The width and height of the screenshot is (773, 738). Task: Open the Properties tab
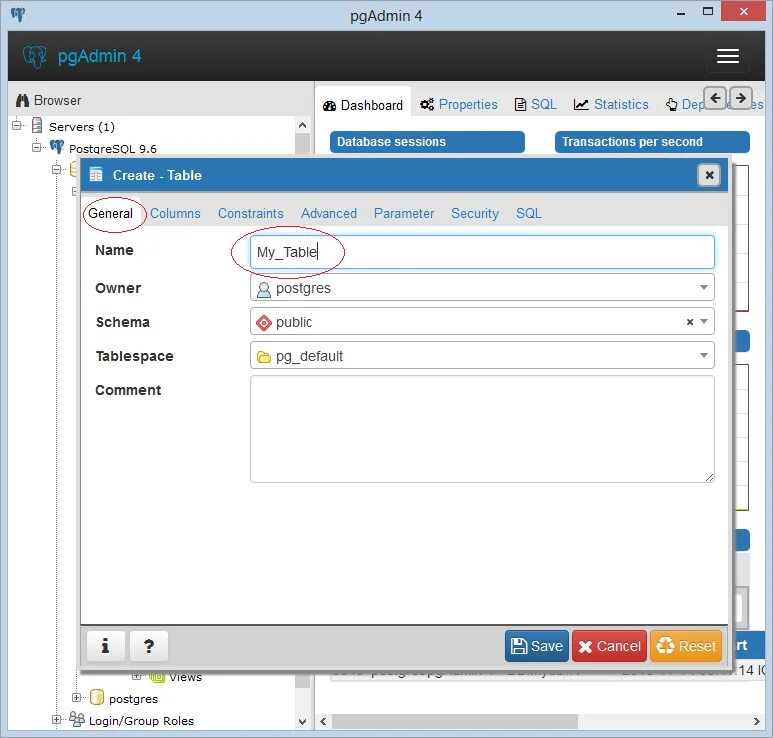click(x=458, y=105)
